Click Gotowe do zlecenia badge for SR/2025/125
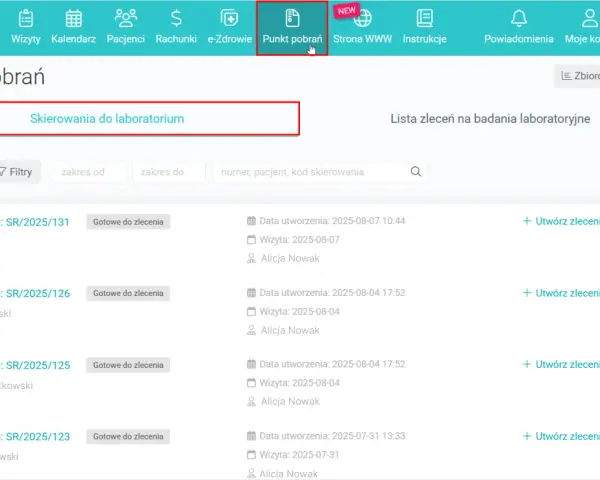 [128, 365]
